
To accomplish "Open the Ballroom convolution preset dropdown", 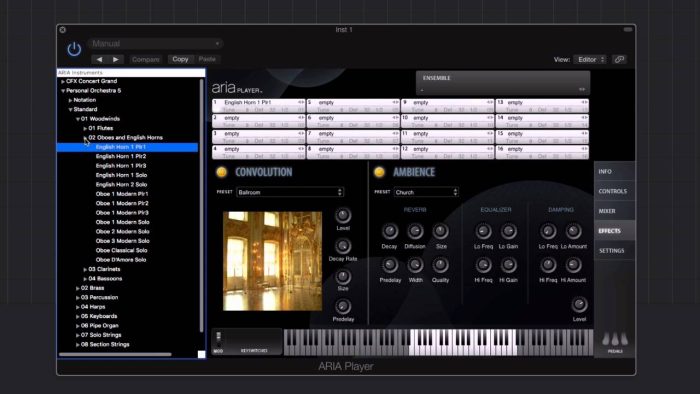I will (290, 192).
